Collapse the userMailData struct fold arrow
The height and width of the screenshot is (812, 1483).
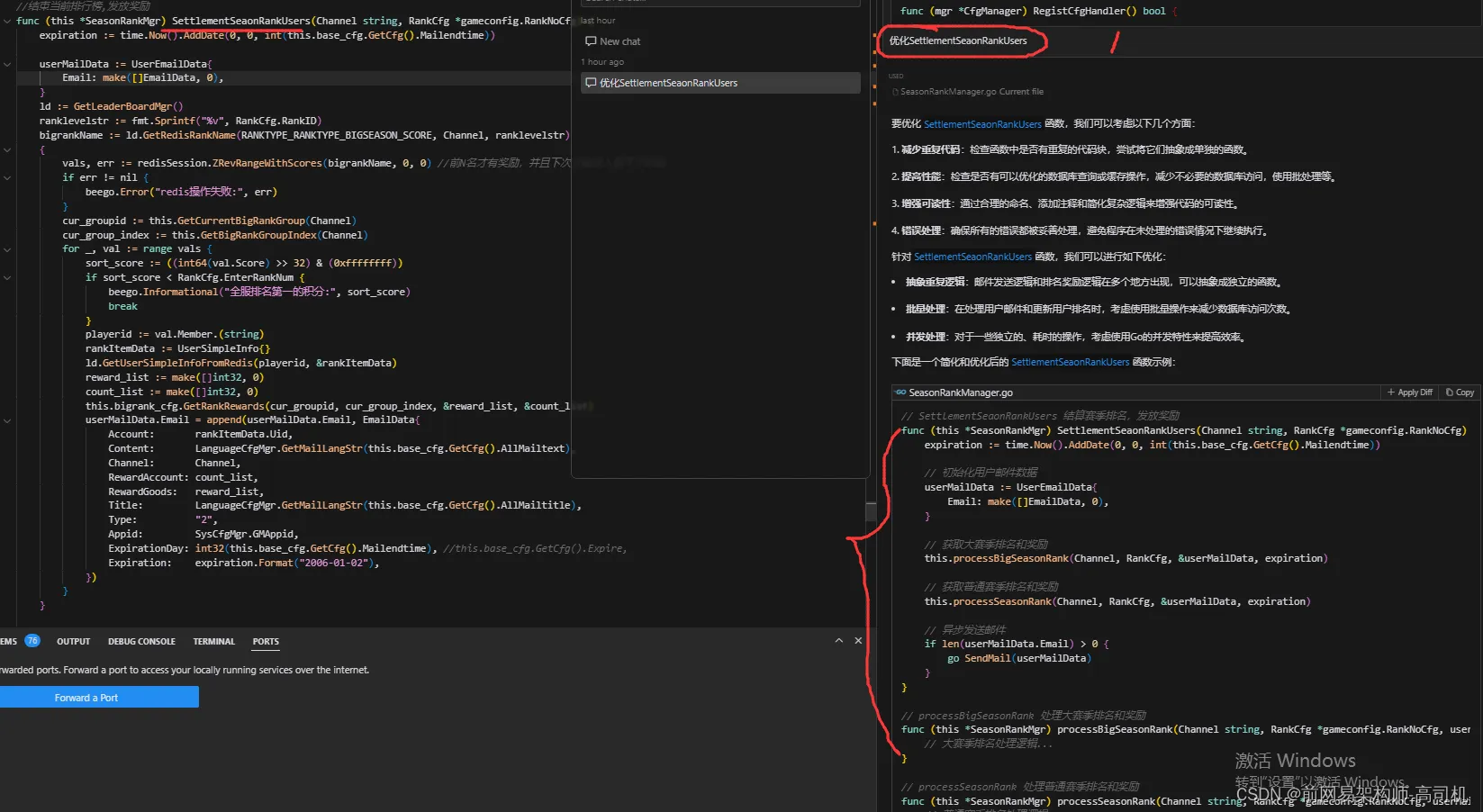[x=7, y=64]
